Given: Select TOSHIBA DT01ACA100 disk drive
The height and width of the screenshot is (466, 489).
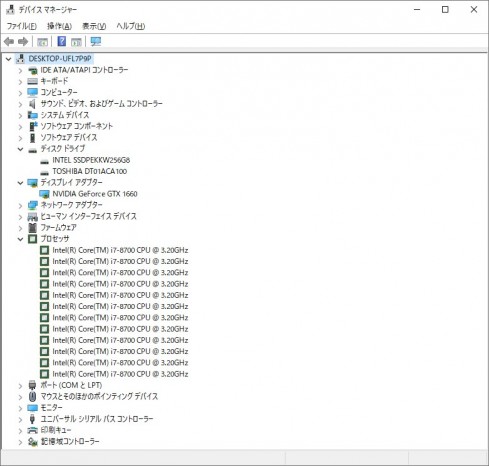Looking at the screenshot, I should point(90,171).
